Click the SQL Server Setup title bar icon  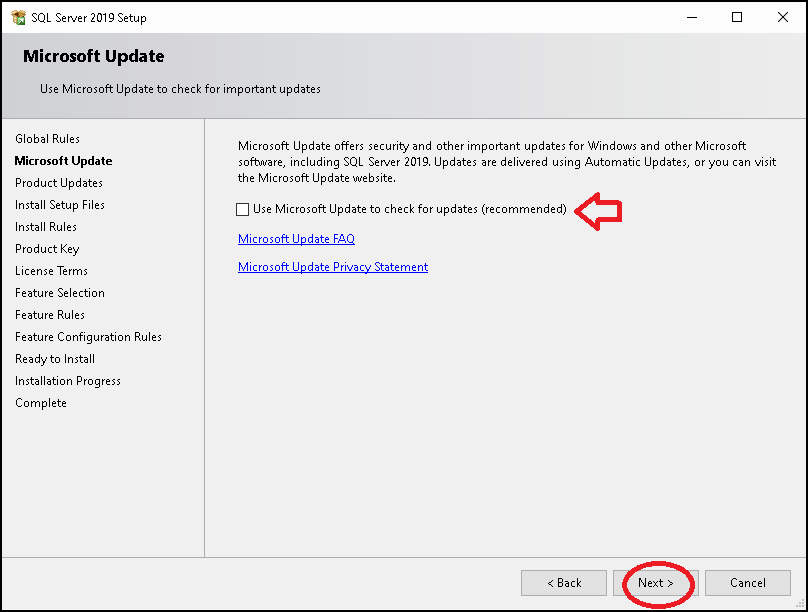pyautogui.click(x=19, y=18)
